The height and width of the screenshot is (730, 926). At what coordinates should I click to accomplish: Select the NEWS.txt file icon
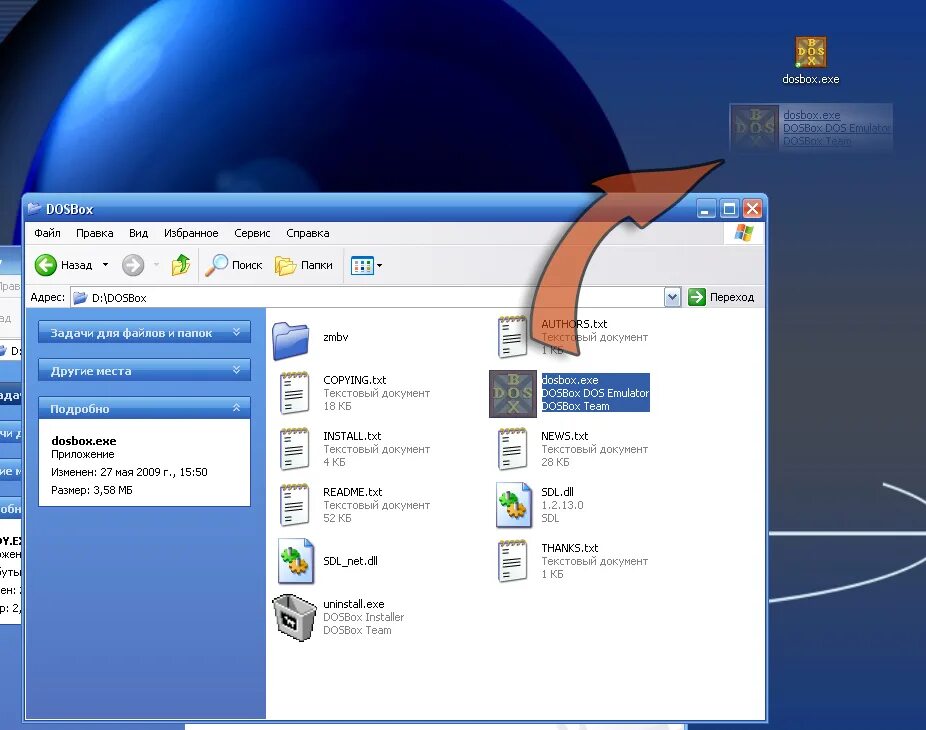pyautogui.click(x=513, y=448)
